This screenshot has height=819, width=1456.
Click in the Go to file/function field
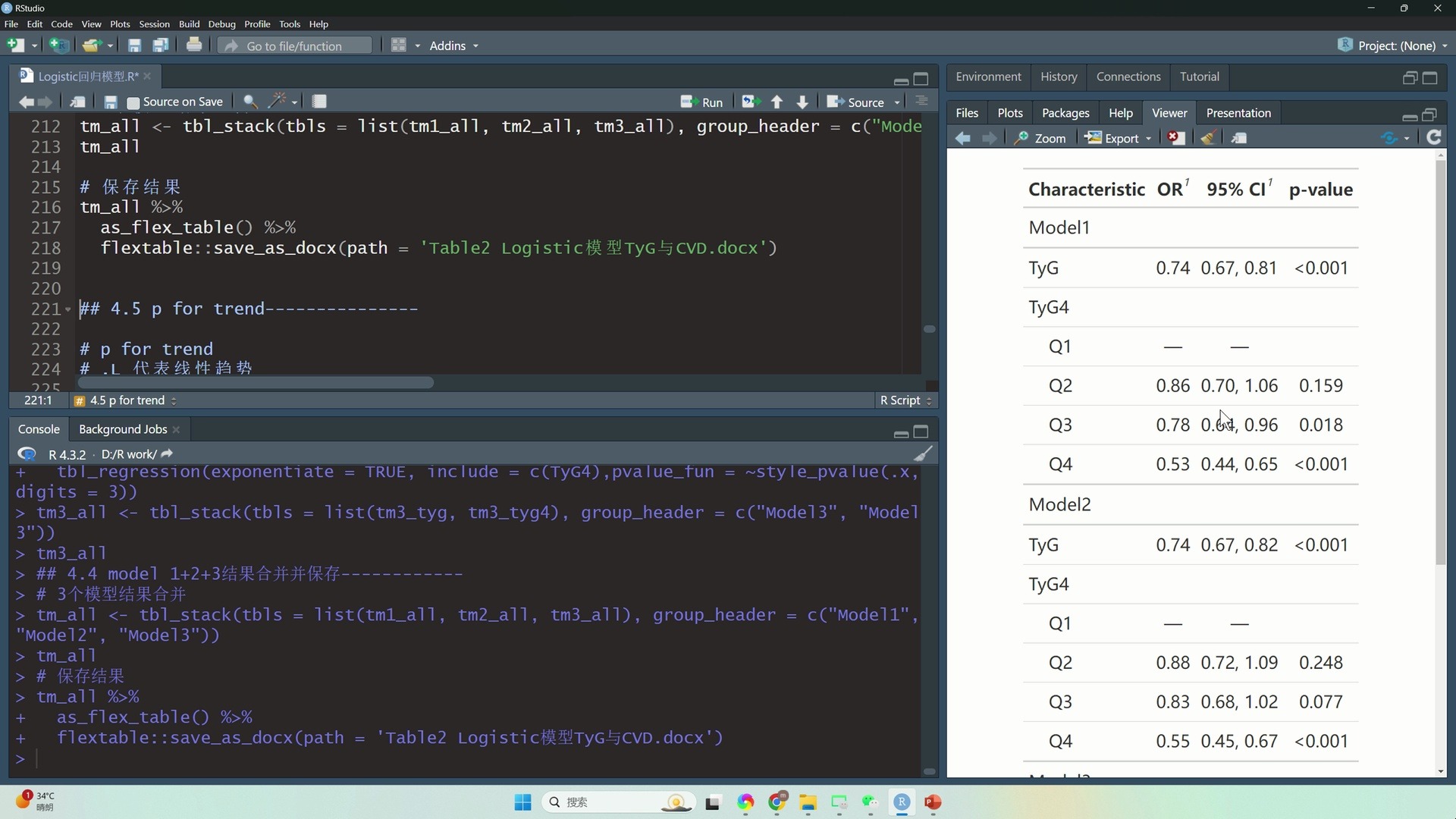(x=296, y=46)
